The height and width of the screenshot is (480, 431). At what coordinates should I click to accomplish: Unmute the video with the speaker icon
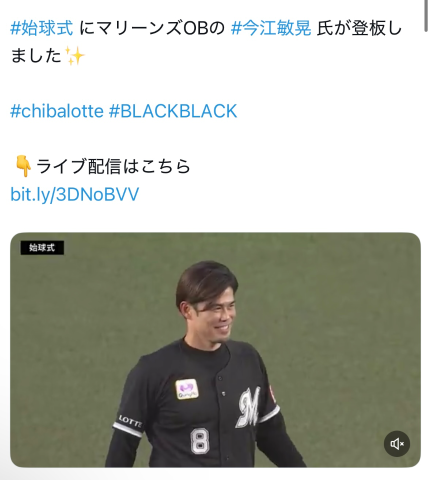pyautogui.click(x=396, y=444)
